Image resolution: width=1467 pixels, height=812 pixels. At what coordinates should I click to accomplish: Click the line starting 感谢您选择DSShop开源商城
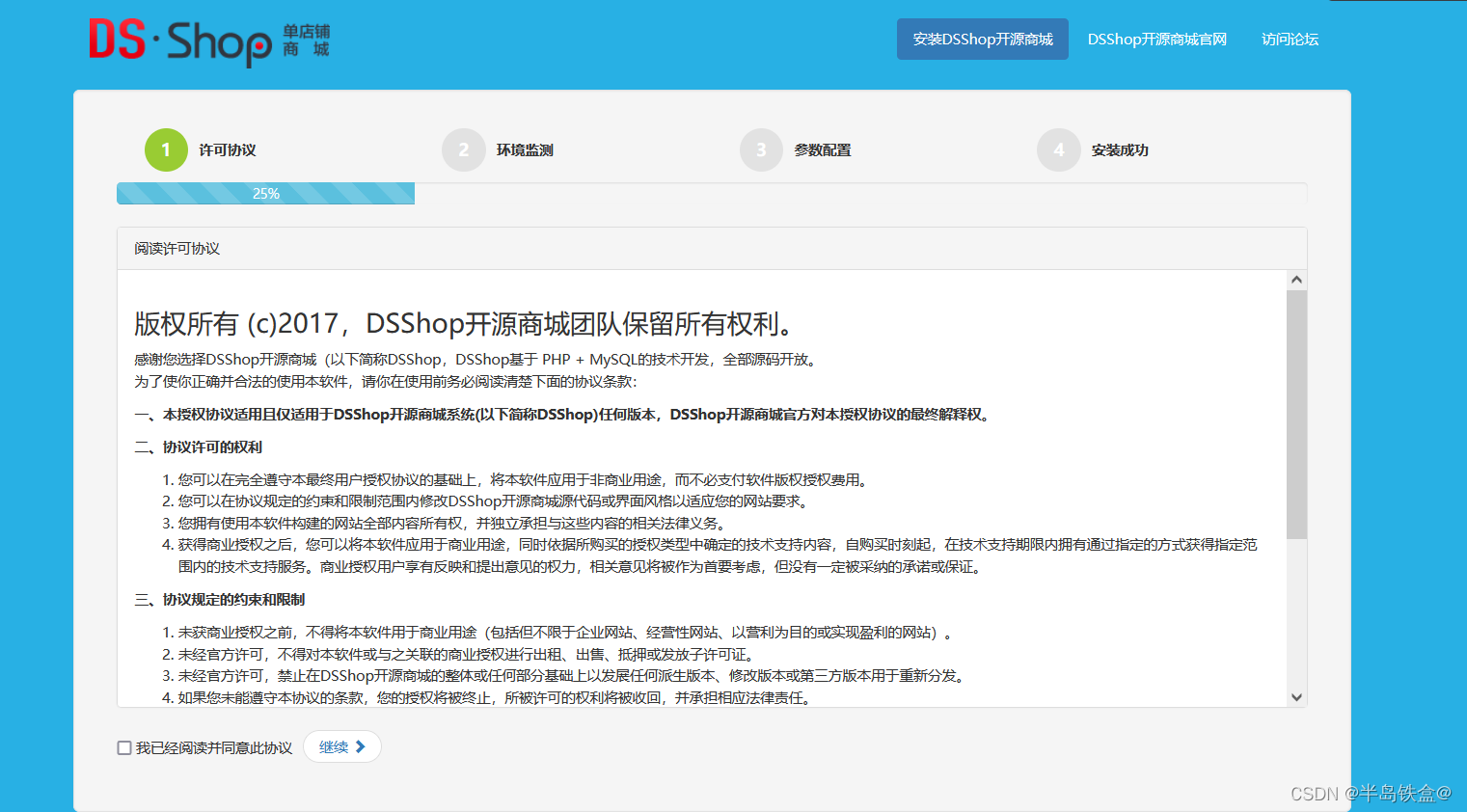click(477, 360)
